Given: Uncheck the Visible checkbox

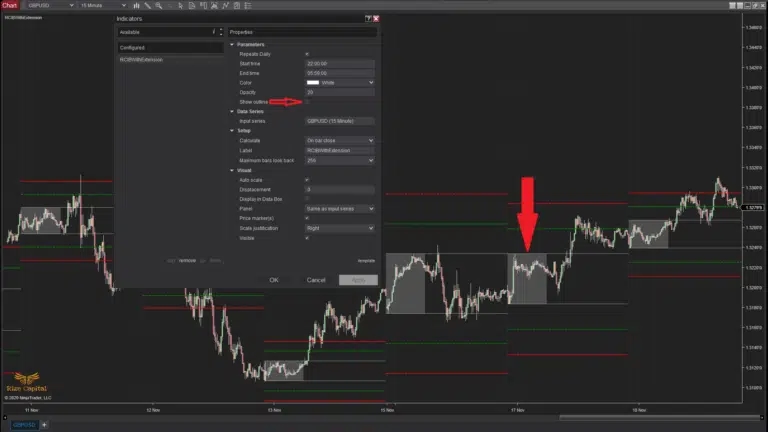Looking at the screenshot, I should (x=307, y=238).
